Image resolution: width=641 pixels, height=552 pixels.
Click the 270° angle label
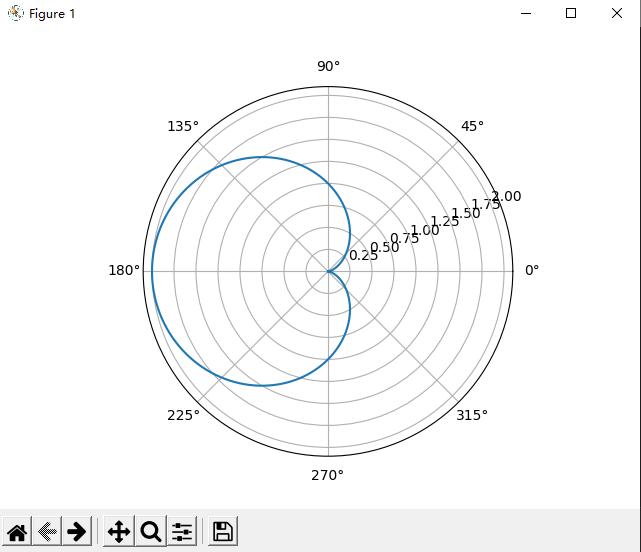[327, 475]
